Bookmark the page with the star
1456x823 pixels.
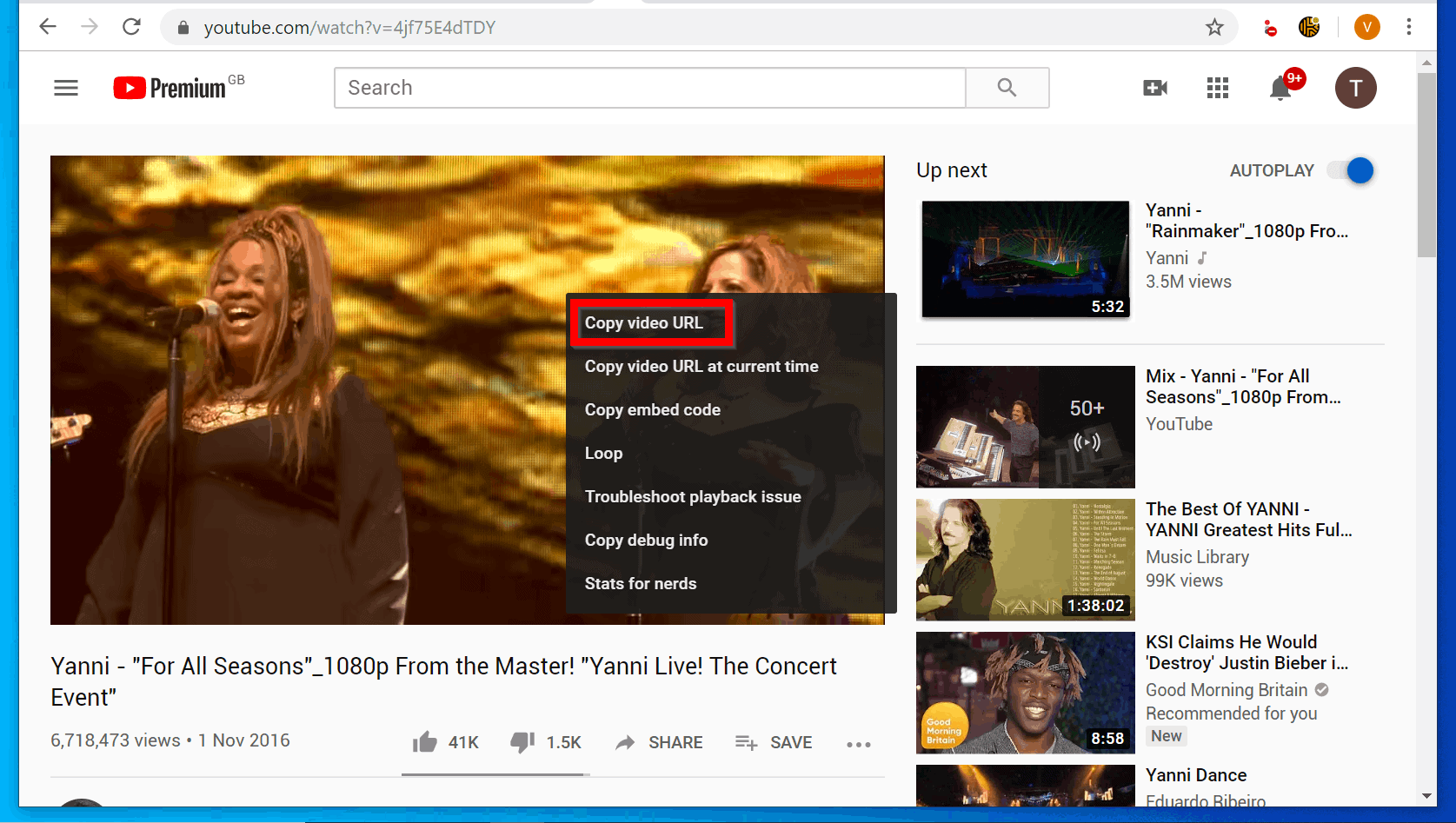point(1213,27)
